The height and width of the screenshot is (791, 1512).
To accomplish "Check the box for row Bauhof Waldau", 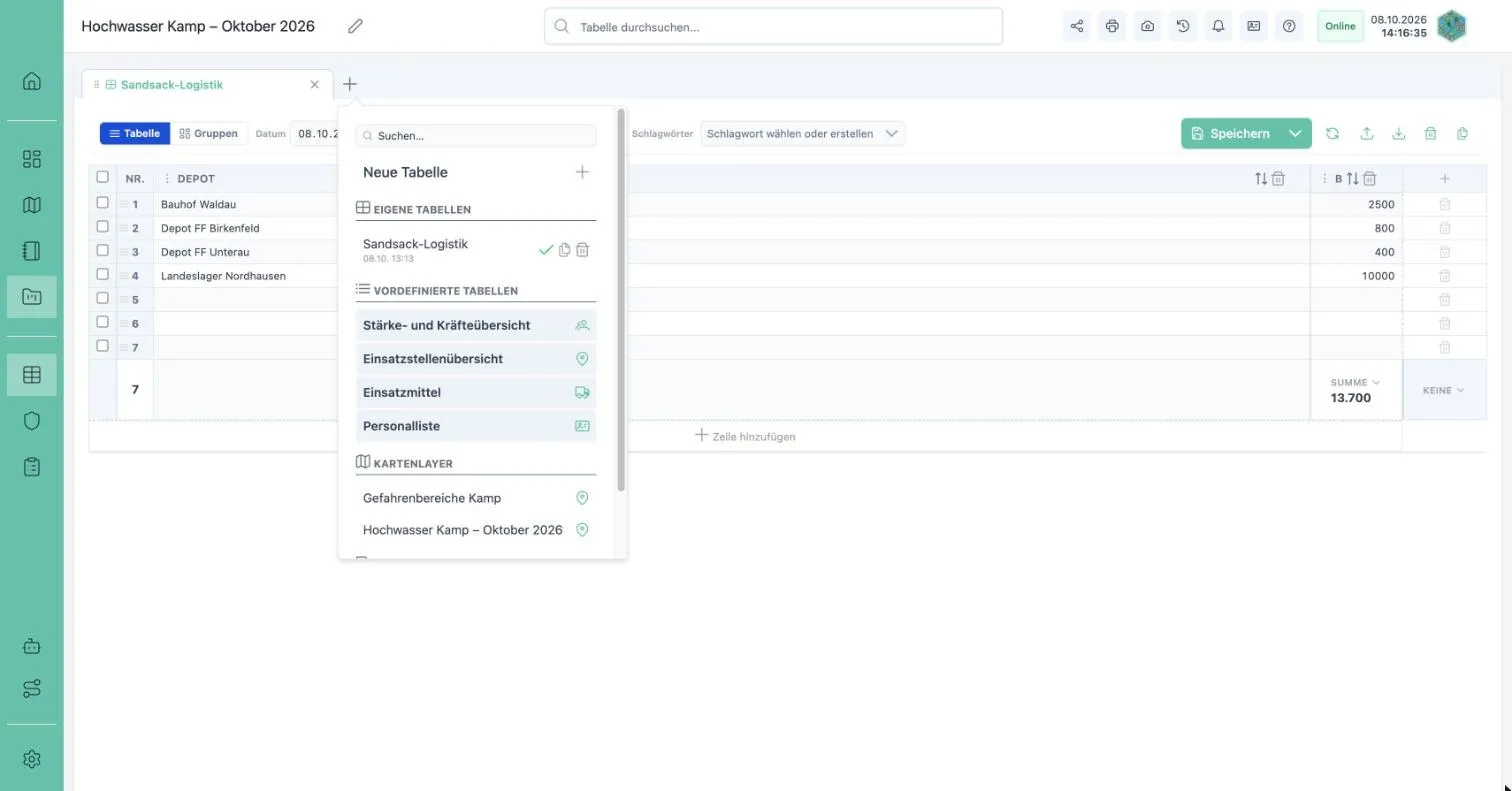I will 102,203.
